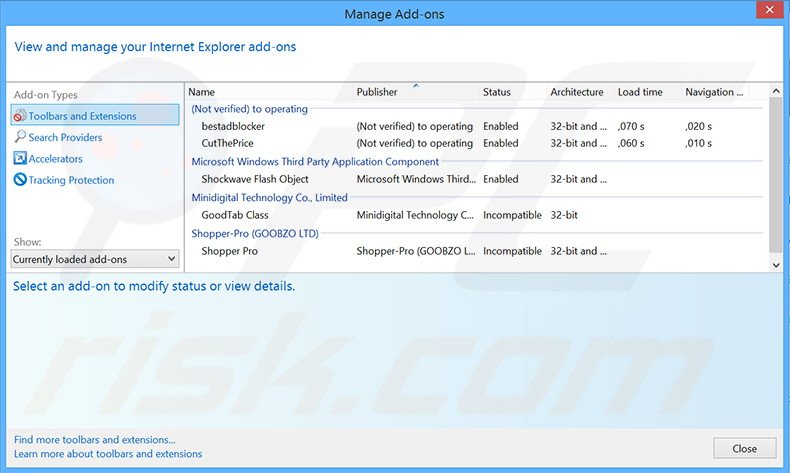Select the Shopper Pro add-on
This screenshot has height=473, width=790.
pos(475,251)
